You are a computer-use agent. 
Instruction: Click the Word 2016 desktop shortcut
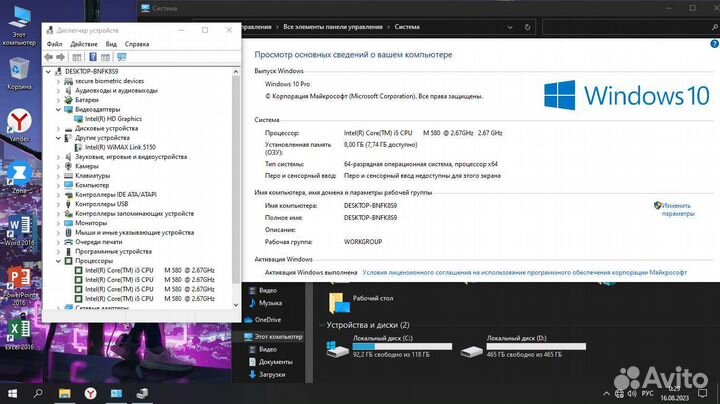[19, 230]
